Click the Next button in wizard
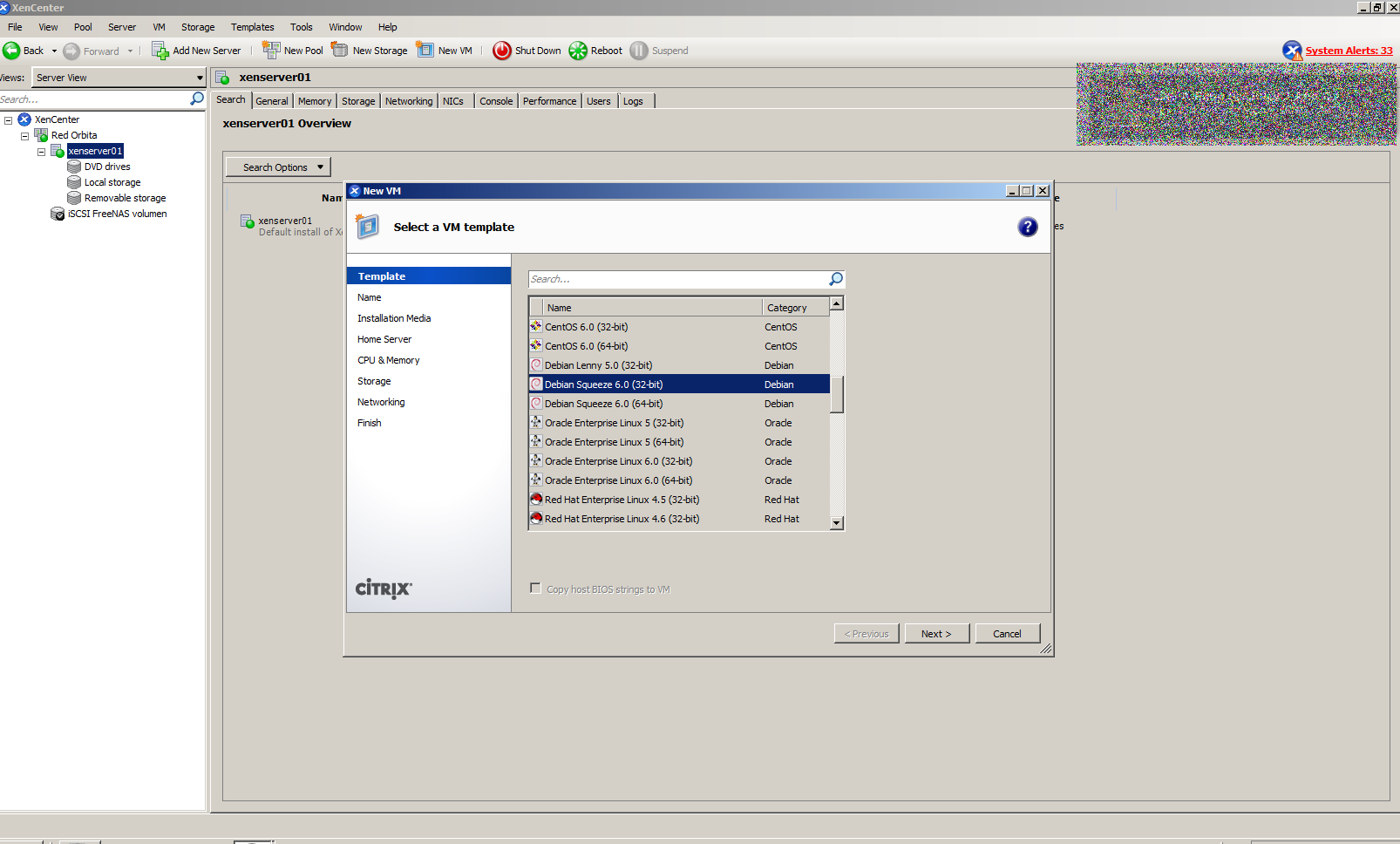Image resolution: width=1400 pixels, height=844 pixels. coord(936,634)
